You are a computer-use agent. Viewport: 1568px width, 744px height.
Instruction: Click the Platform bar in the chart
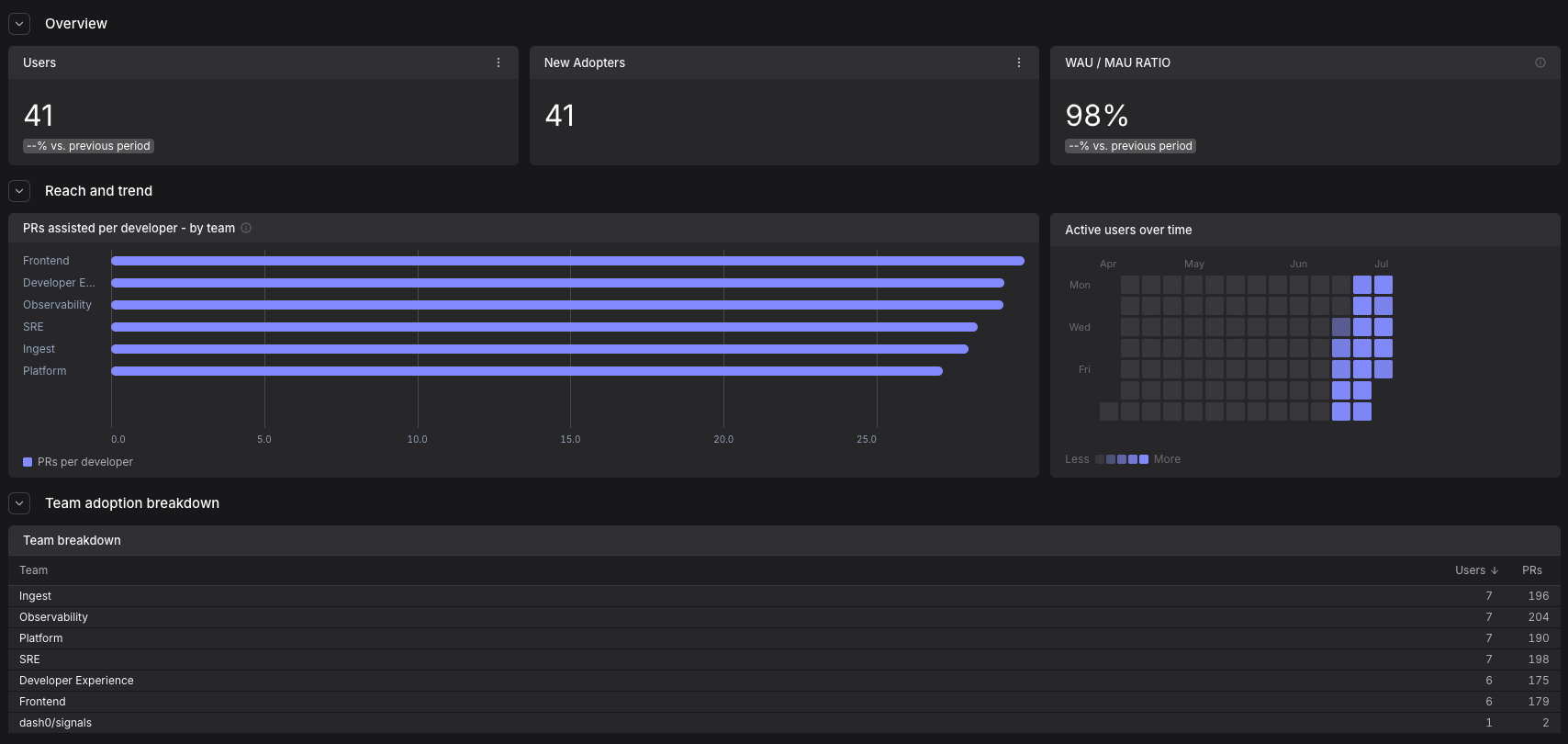[x=527, y=371]
